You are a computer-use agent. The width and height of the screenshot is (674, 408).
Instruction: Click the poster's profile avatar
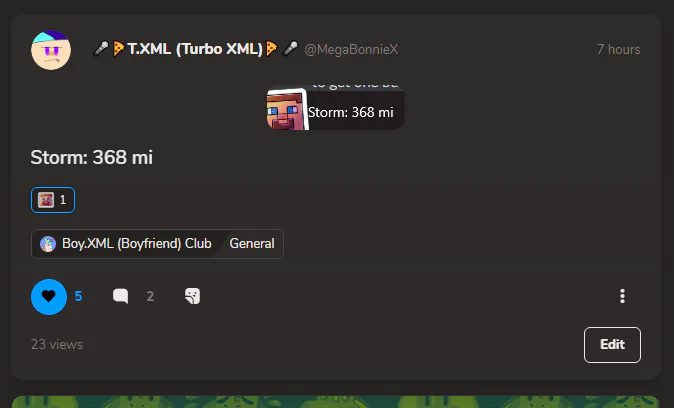coord(51,50)
